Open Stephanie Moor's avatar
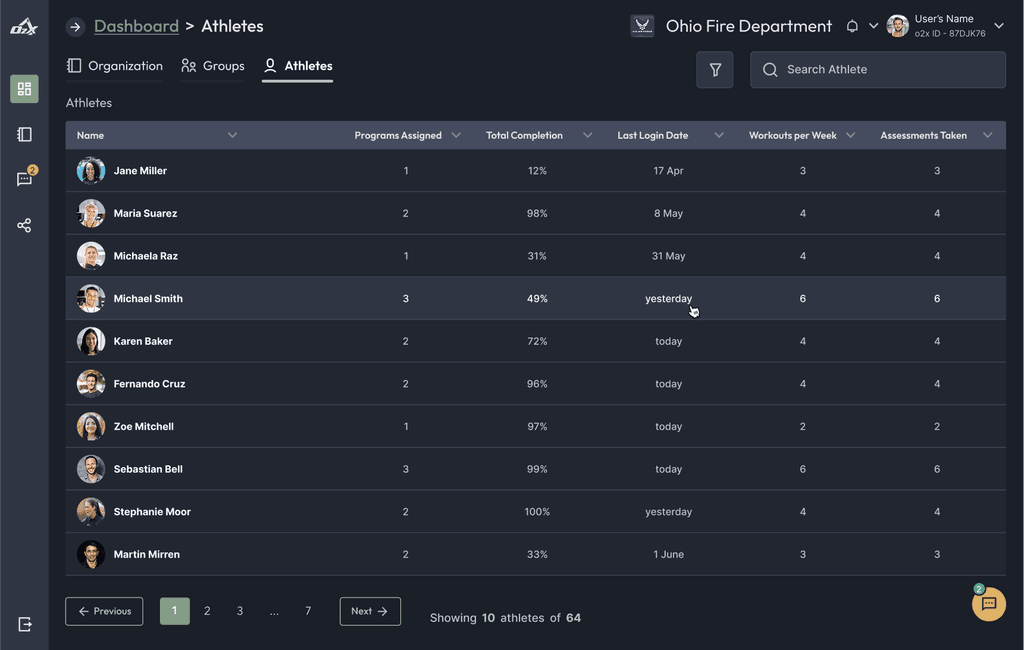The width and height of the screenshot is (1024, 650). (x=91, y=512)
